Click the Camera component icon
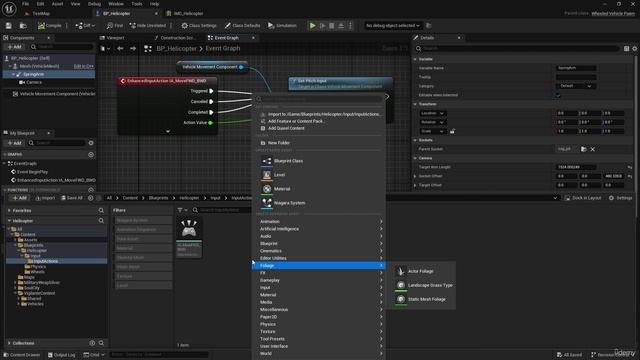 pyautogui.click(x=22, y=82)
